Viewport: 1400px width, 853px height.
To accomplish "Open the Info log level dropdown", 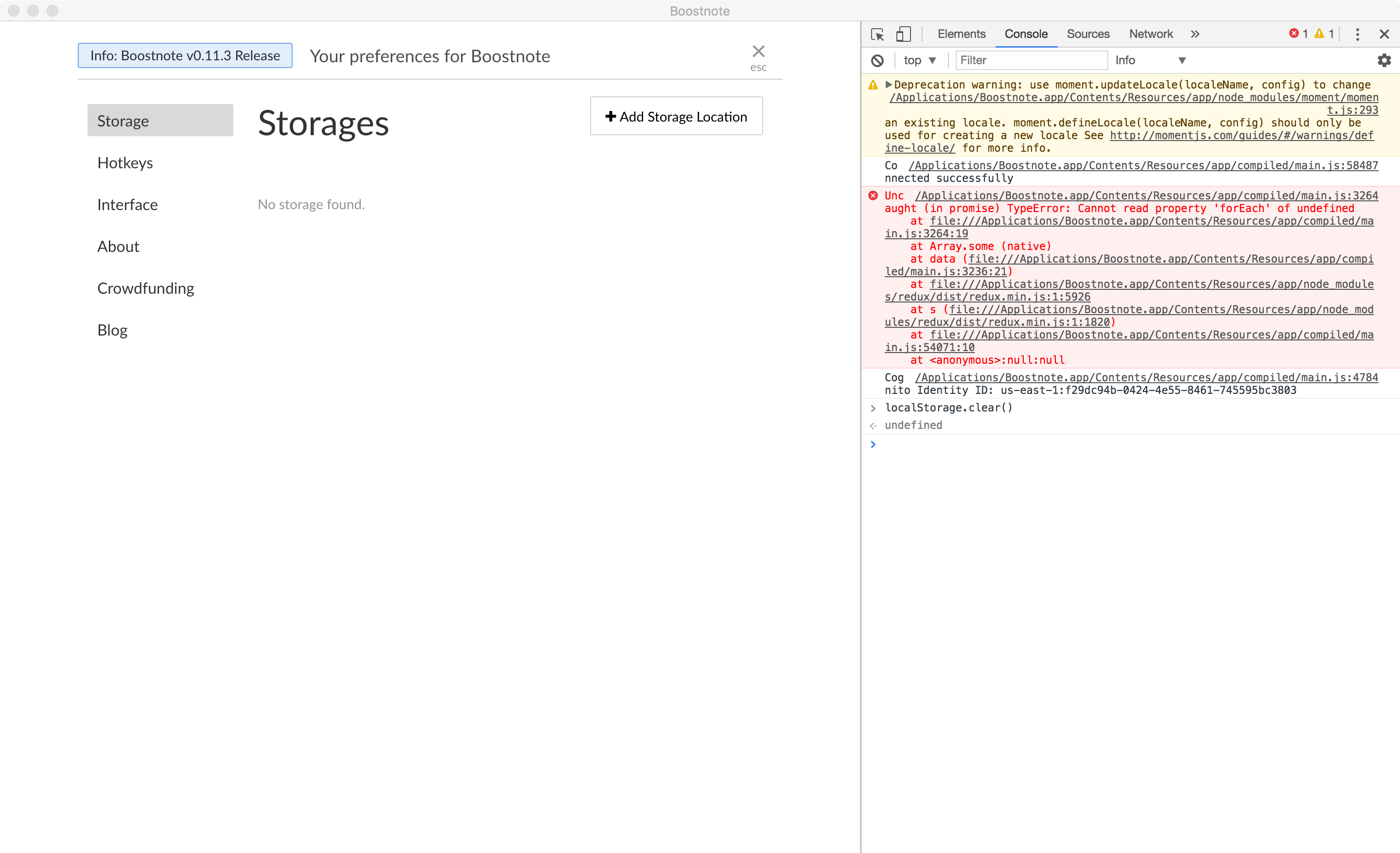I will pyautogui.click(x=1150, y=60).
